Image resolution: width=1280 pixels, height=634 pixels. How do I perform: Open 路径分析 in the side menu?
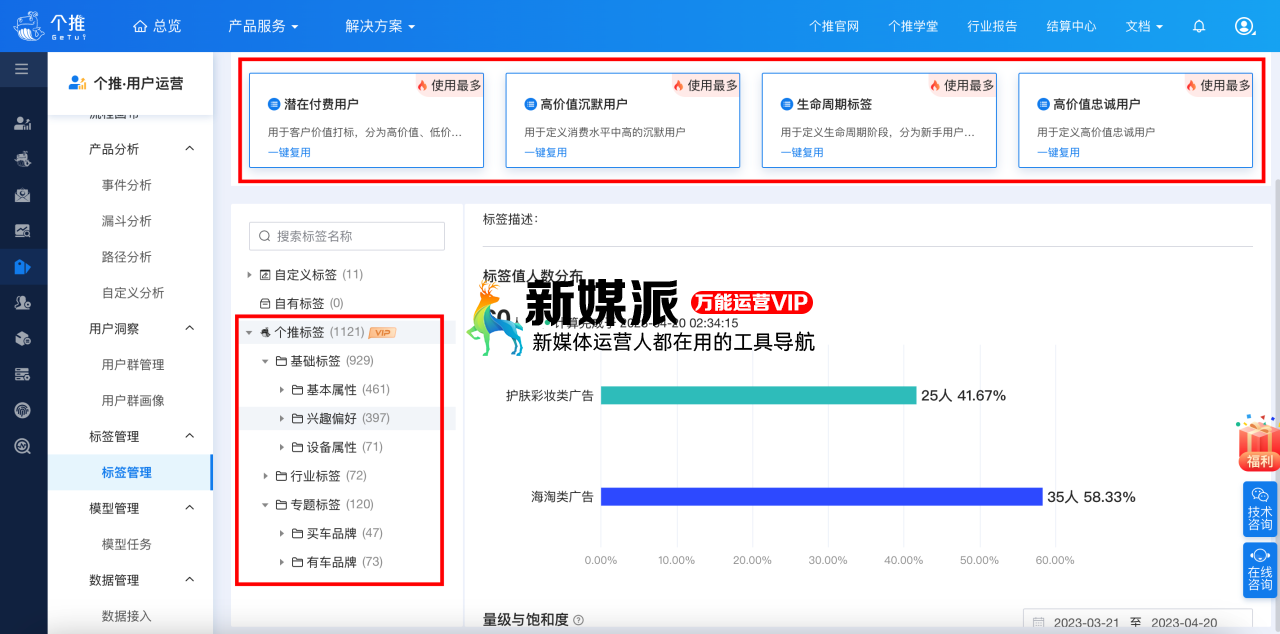click(127, 257)
